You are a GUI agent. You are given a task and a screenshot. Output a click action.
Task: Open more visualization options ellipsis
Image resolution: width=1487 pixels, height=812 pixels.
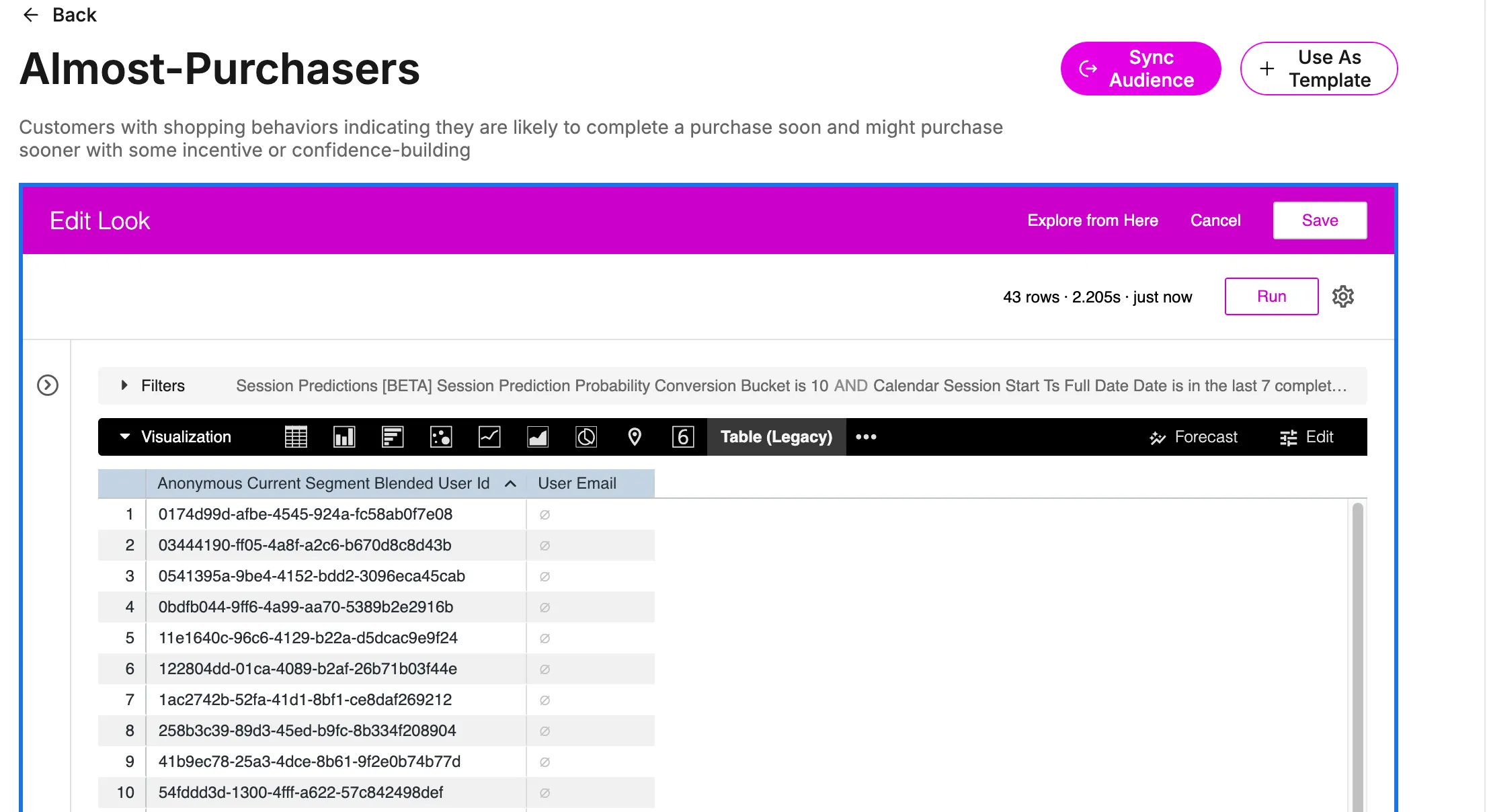click(x=866, y=437)
